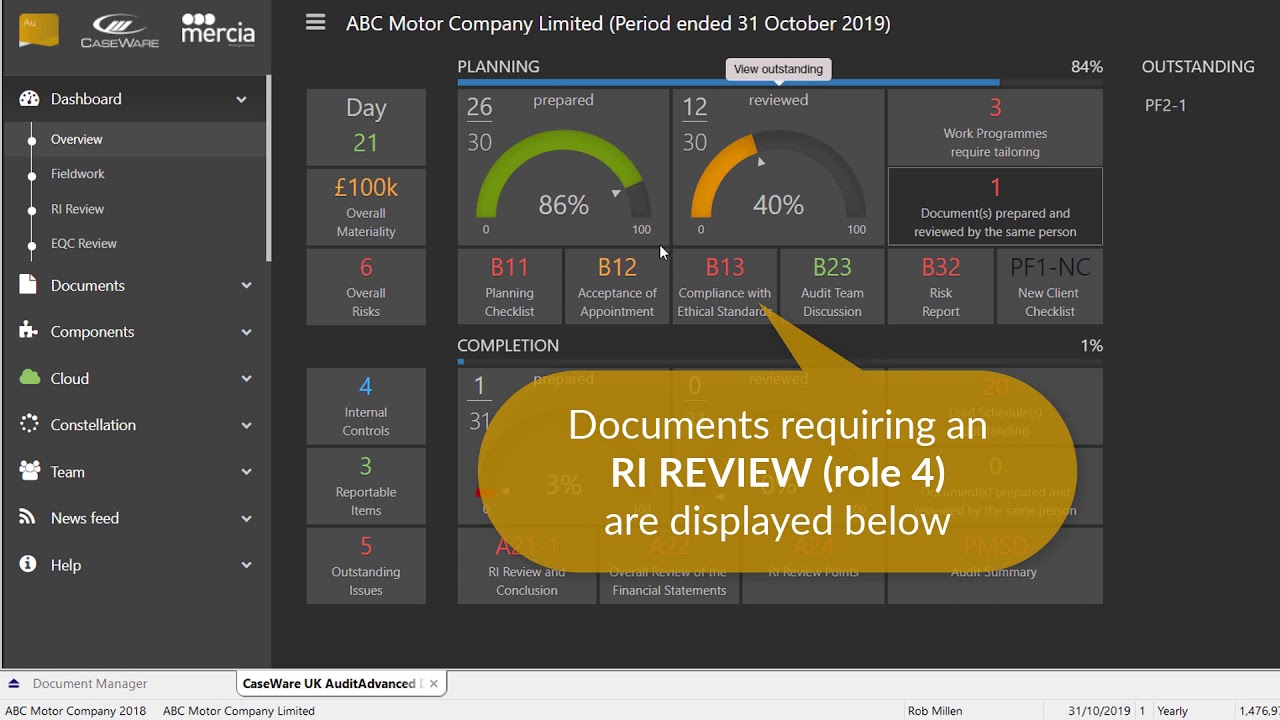
Task: Click the Cloud icon in sidebar
Action: (30, 378)
